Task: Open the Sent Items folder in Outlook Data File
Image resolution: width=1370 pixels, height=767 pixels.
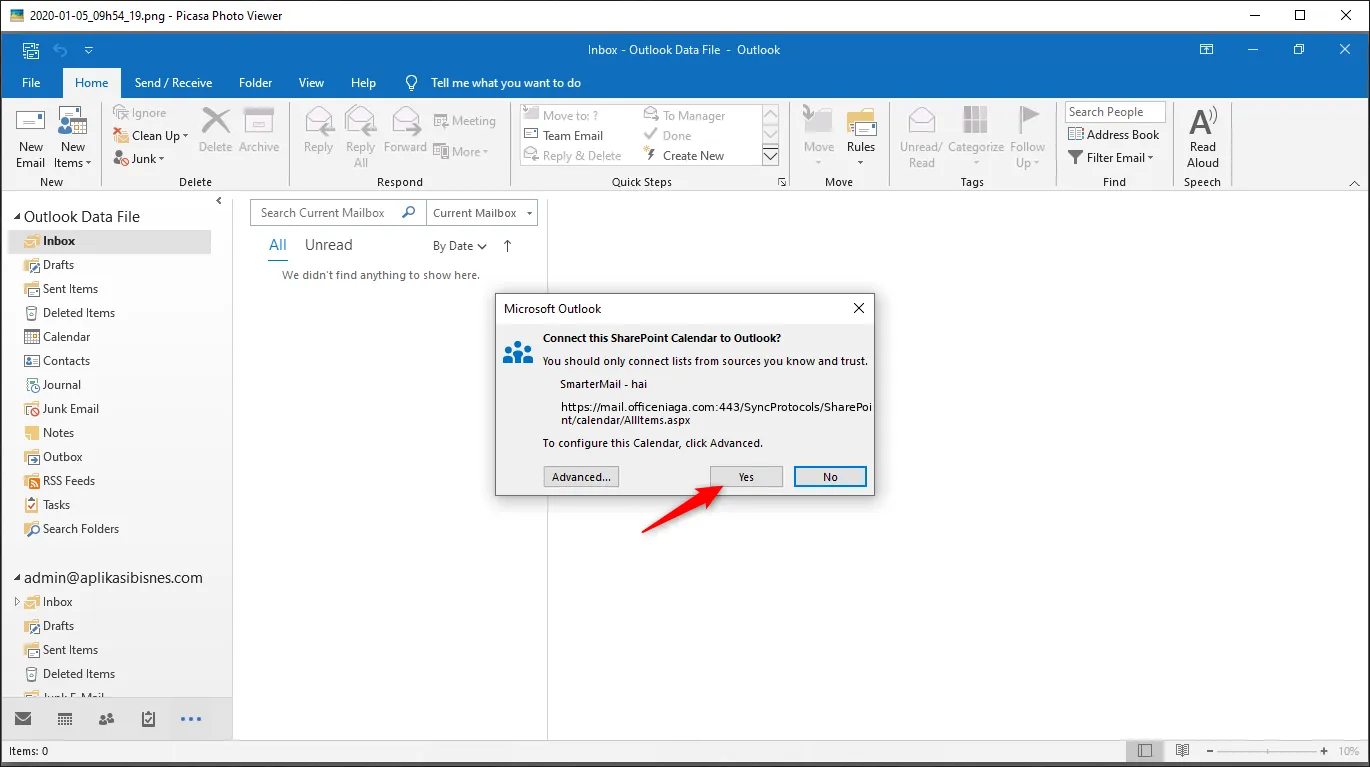Action: pyautogui.click(x=70, y=289)
